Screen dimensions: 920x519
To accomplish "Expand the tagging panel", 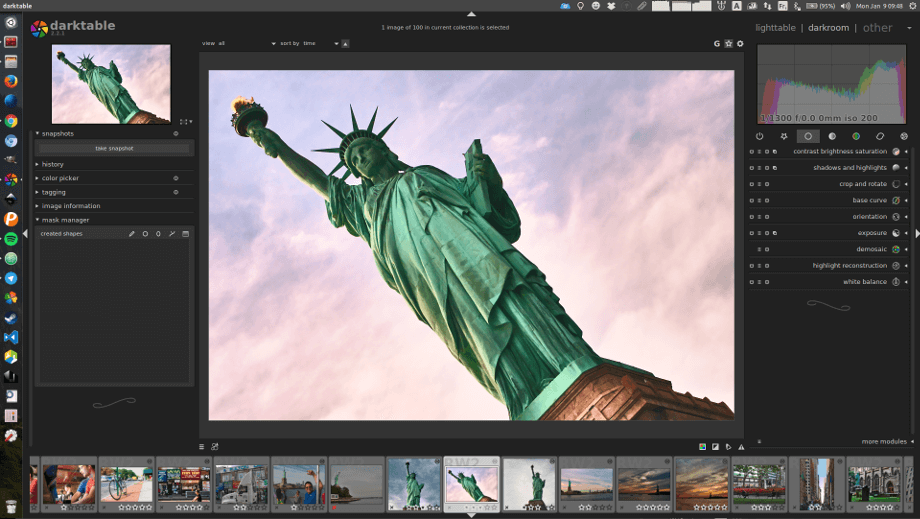I will click(37, 192).
